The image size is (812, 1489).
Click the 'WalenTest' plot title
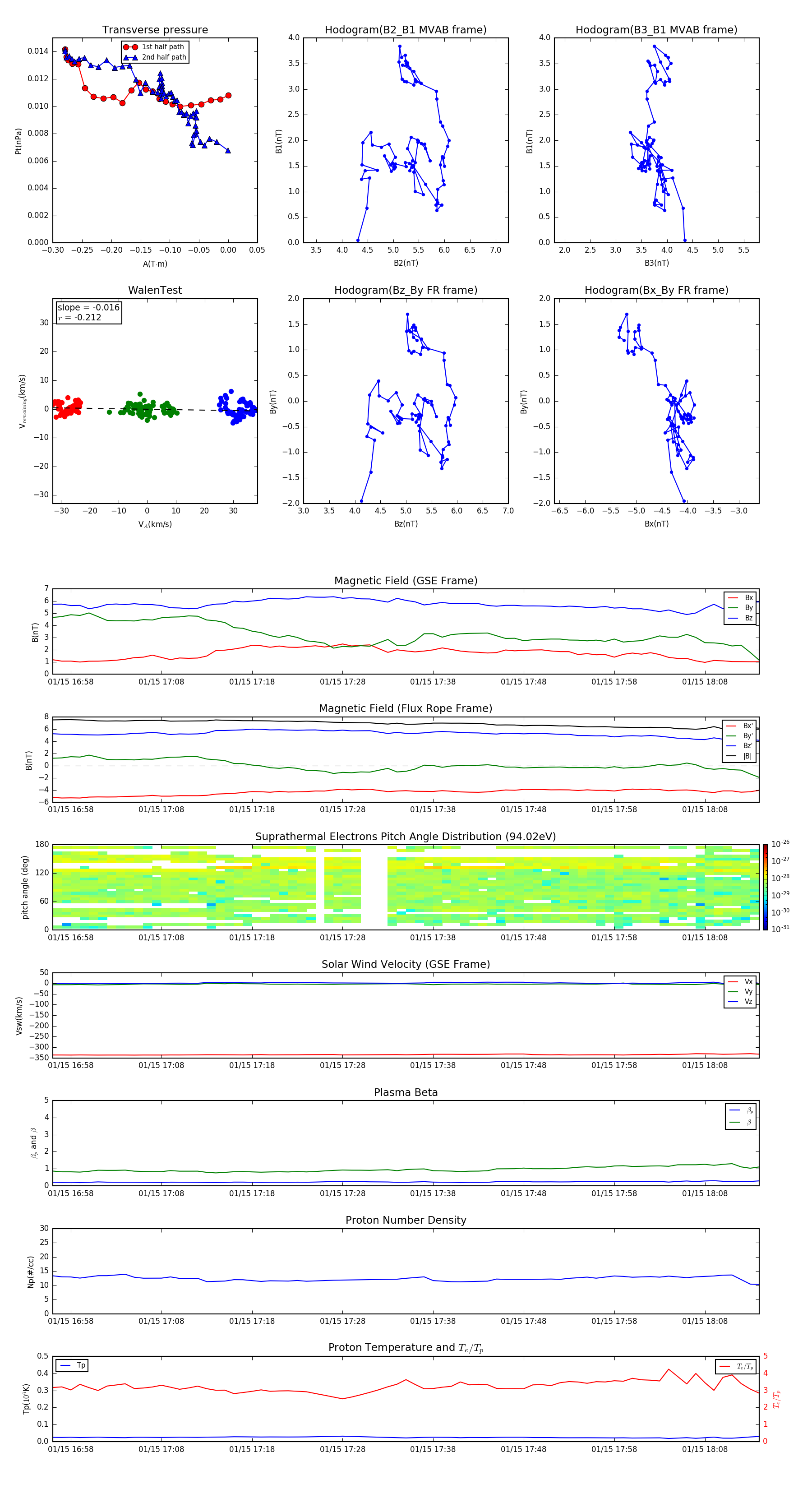155,290
